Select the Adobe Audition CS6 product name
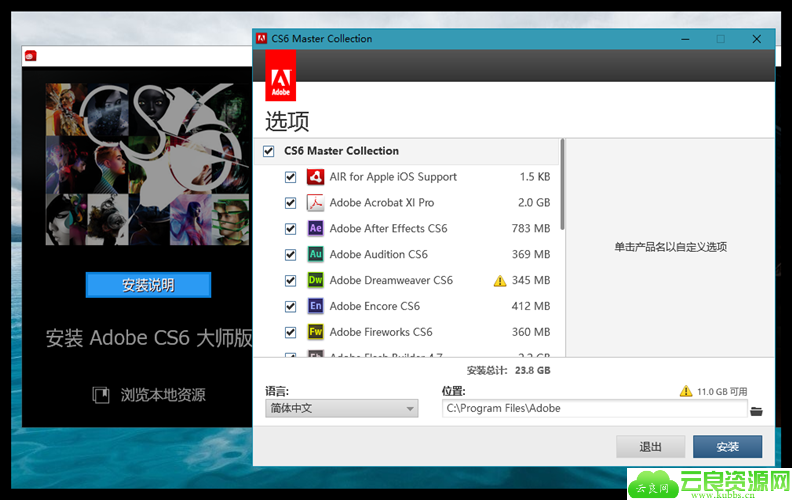Screen dimensions: 792x500 378,254
